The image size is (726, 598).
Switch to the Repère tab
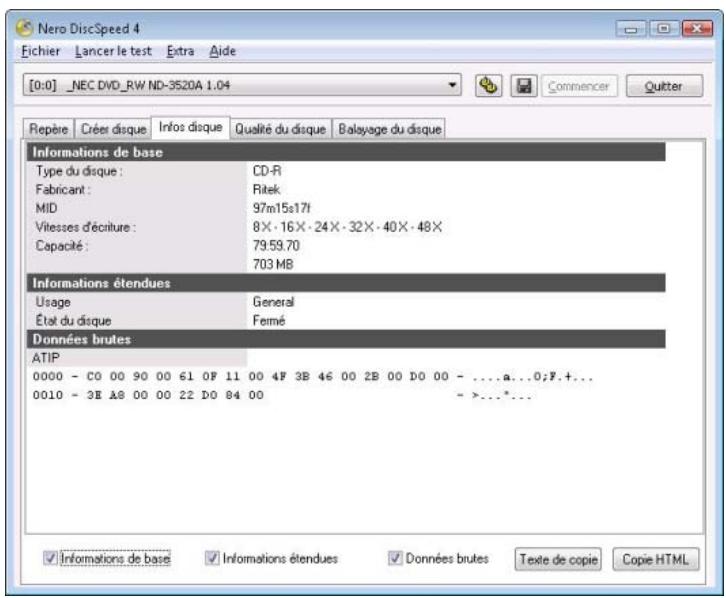(48, 129)
